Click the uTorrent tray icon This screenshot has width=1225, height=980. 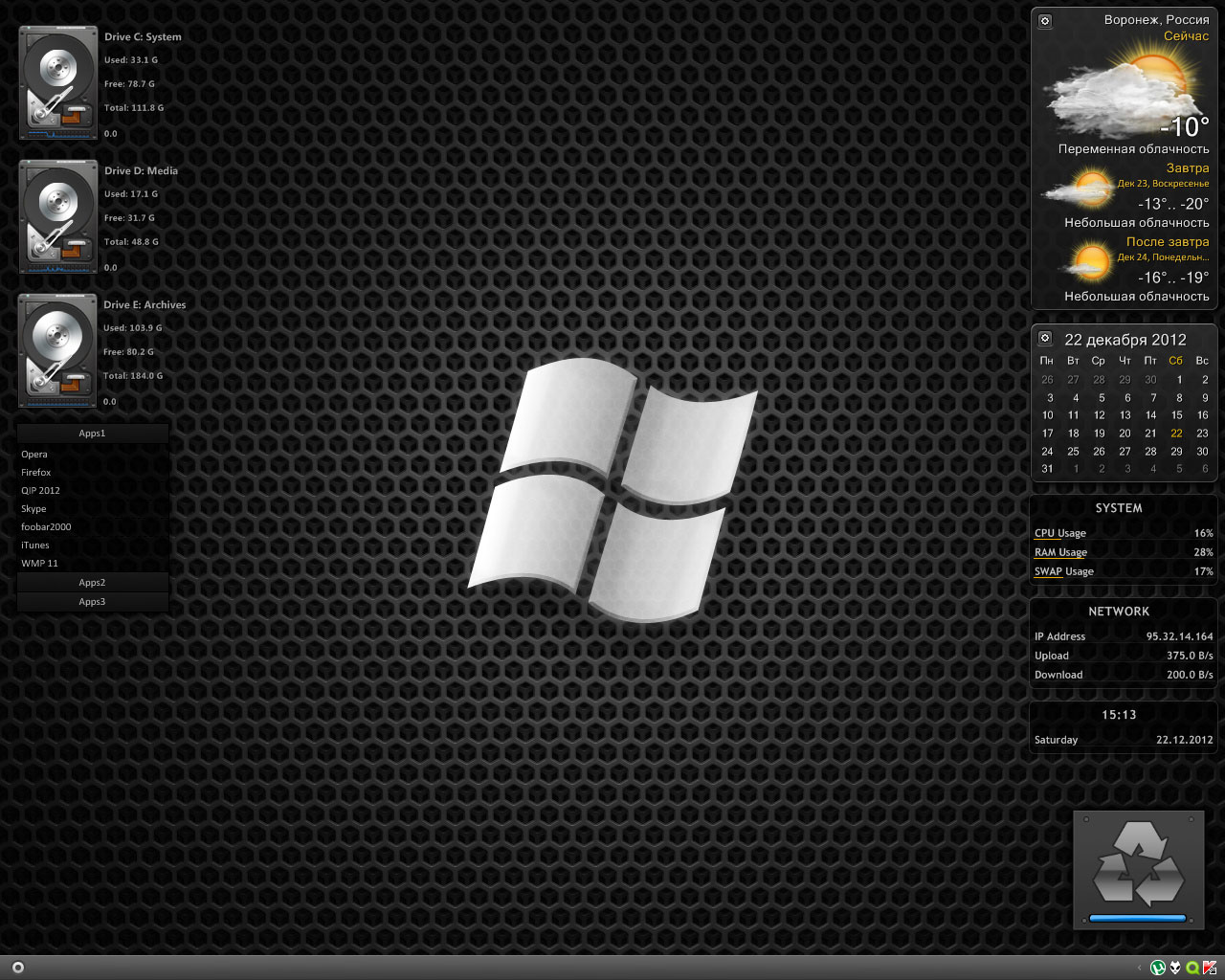tap(1158, 968)
